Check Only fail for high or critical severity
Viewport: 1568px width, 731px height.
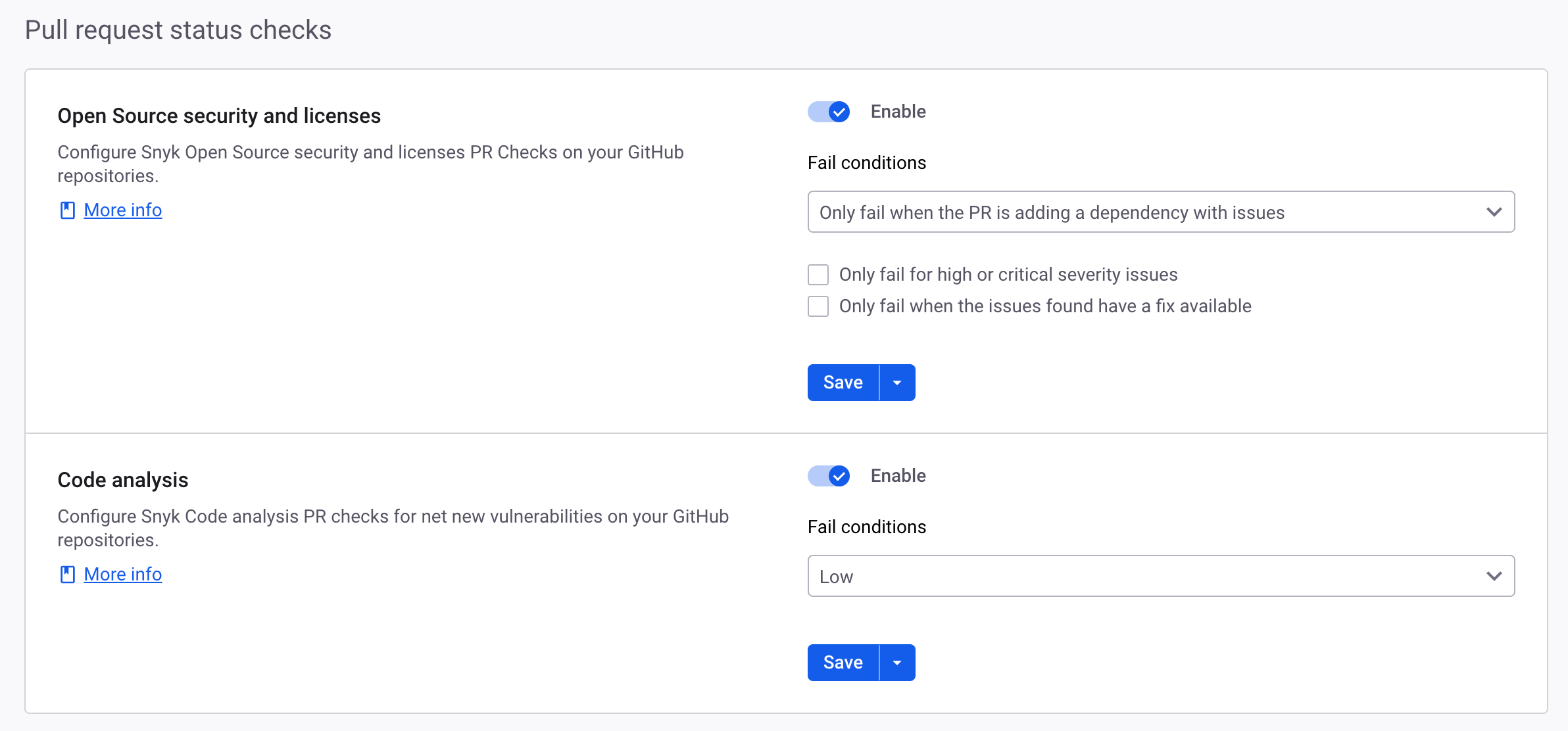818,275
